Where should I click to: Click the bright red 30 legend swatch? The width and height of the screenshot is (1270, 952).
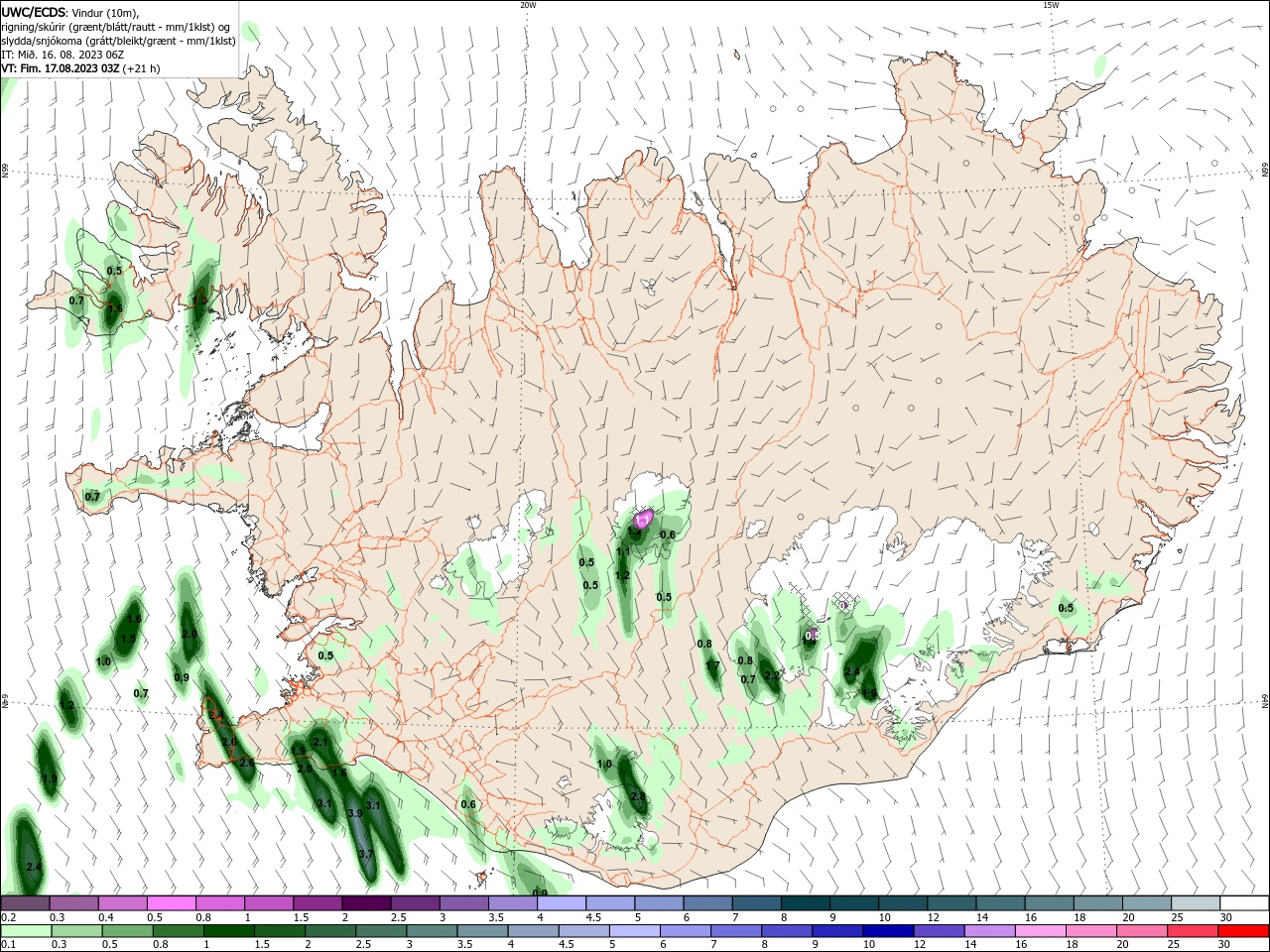1243,931
